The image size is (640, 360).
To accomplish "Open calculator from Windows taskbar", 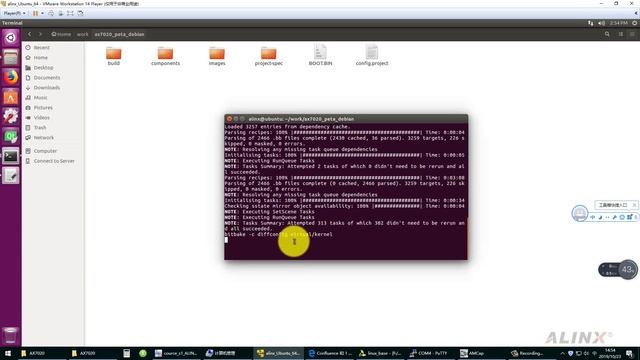I will pos(127,353).
